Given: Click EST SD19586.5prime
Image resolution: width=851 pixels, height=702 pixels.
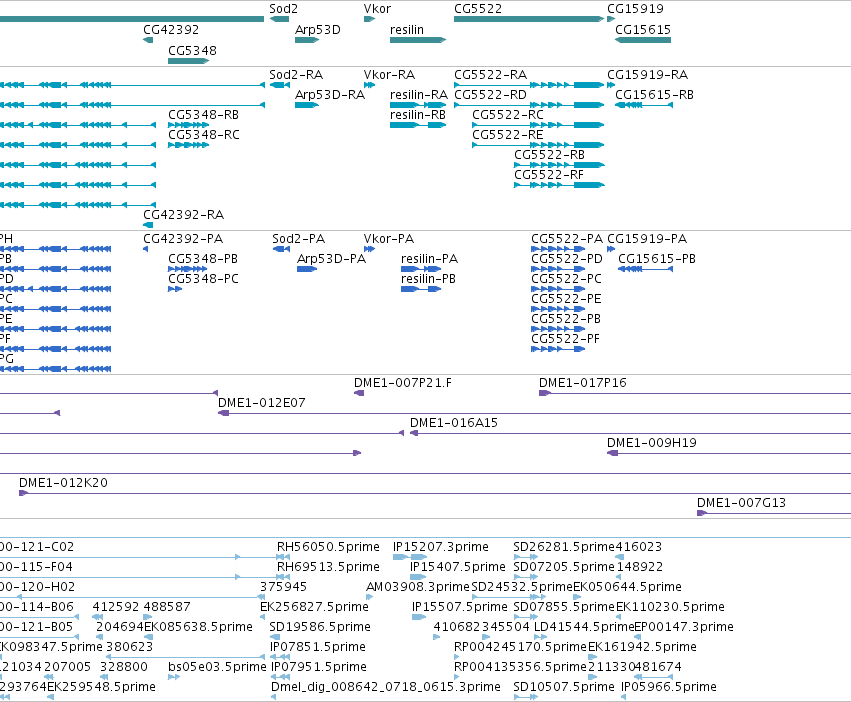Looking at the screenshot, I should [x=320, y=628].
